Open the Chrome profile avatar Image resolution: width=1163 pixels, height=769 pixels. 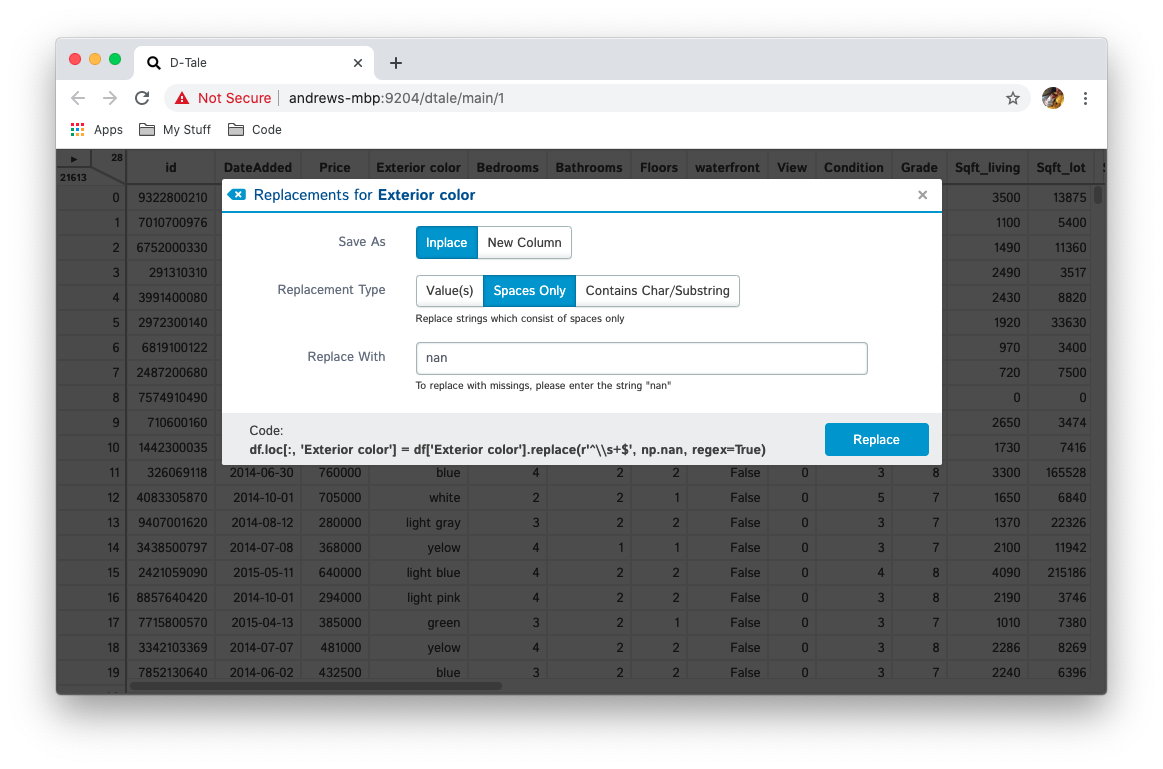click(1052, 98)
